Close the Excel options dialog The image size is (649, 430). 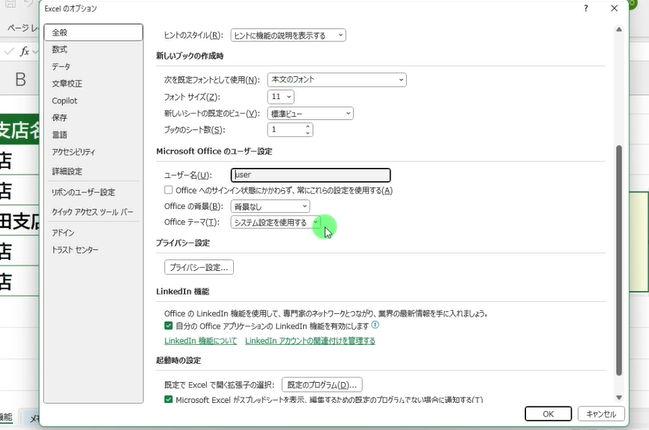click(614, 8)
